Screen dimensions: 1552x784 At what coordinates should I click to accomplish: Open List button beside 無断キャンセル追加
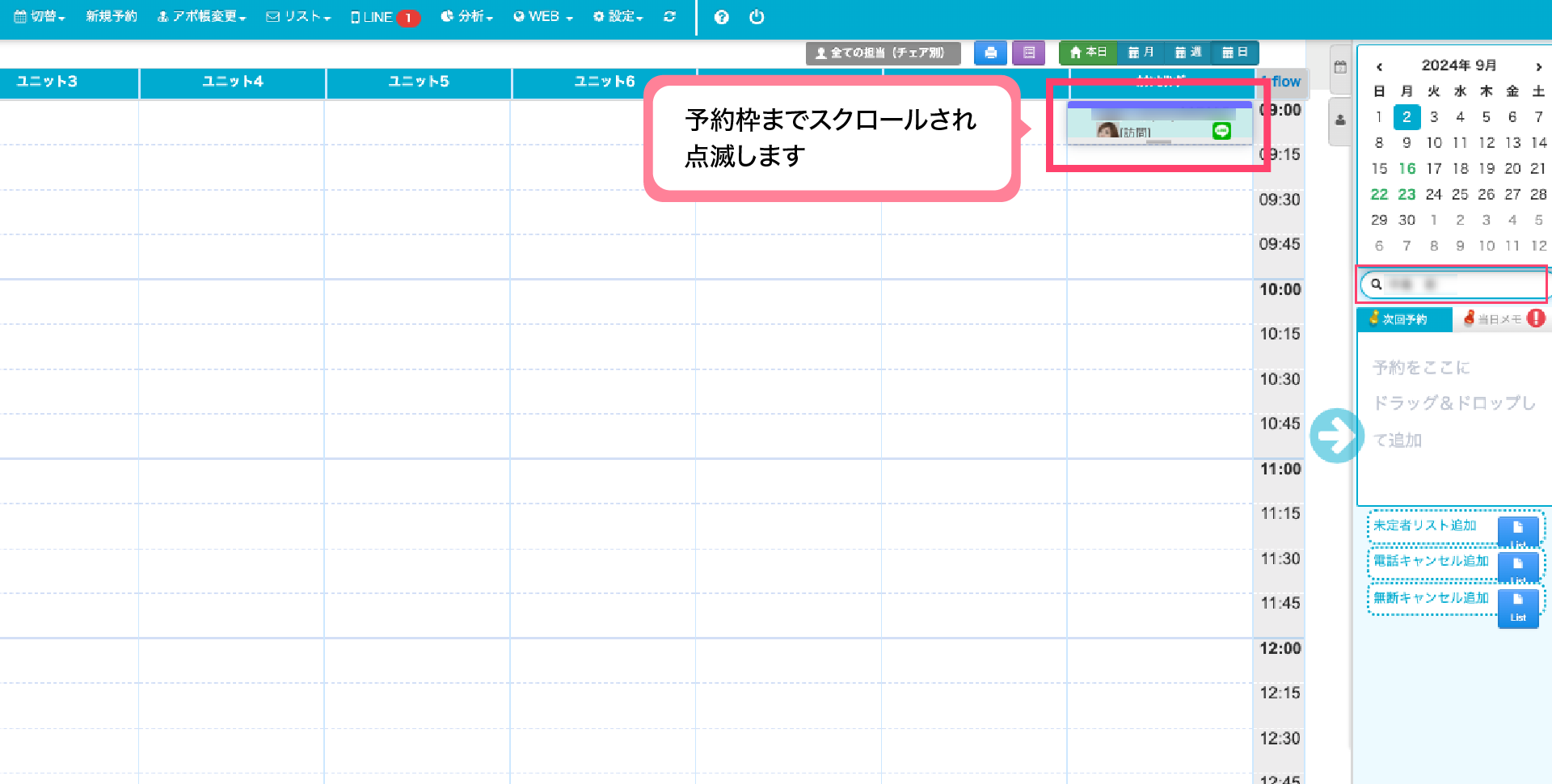pos(1517,609)
